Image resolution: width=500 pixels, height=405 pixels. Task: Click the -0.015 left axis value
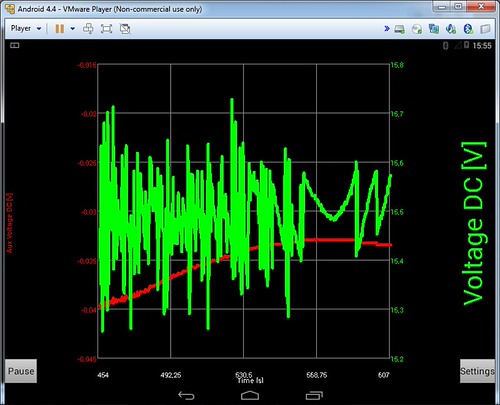click(x=87, y=65)
